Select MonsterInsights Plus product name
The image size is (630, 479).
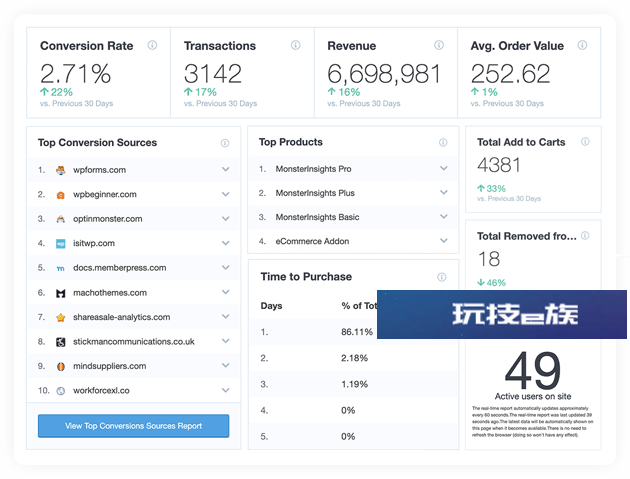pos(315,193)
